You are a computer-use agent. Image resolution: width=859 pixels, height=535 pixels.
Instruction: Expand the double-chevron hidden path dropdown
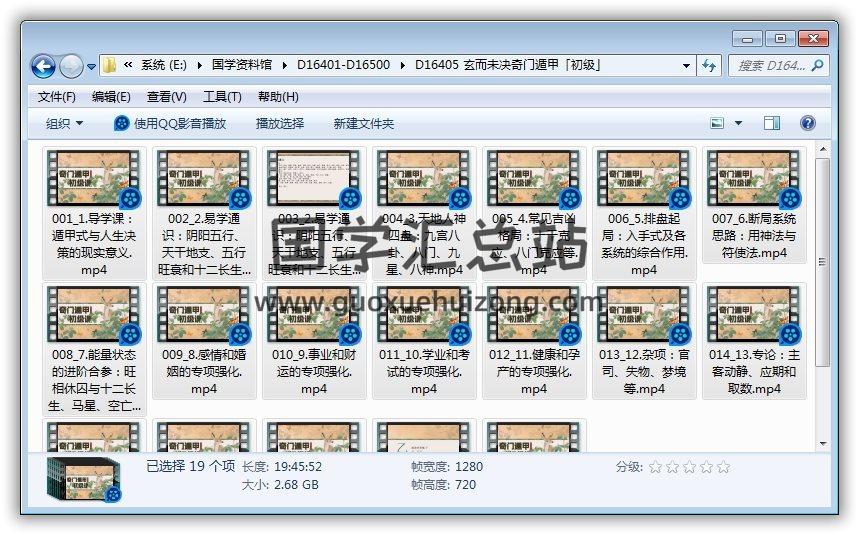[x=128, y=65]
